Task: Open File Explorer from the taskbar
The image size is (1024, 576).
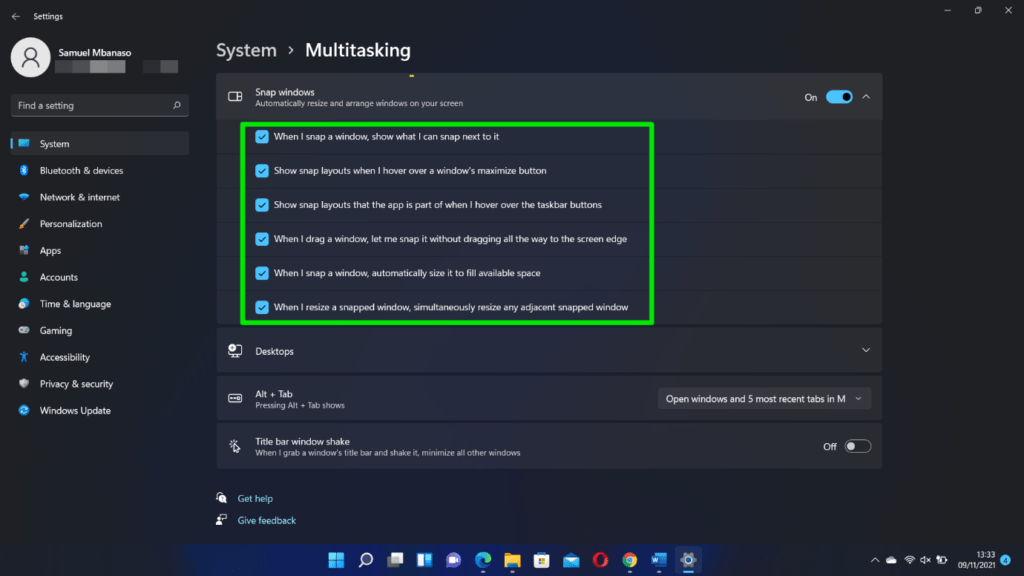Action: (x=511, y=560)
